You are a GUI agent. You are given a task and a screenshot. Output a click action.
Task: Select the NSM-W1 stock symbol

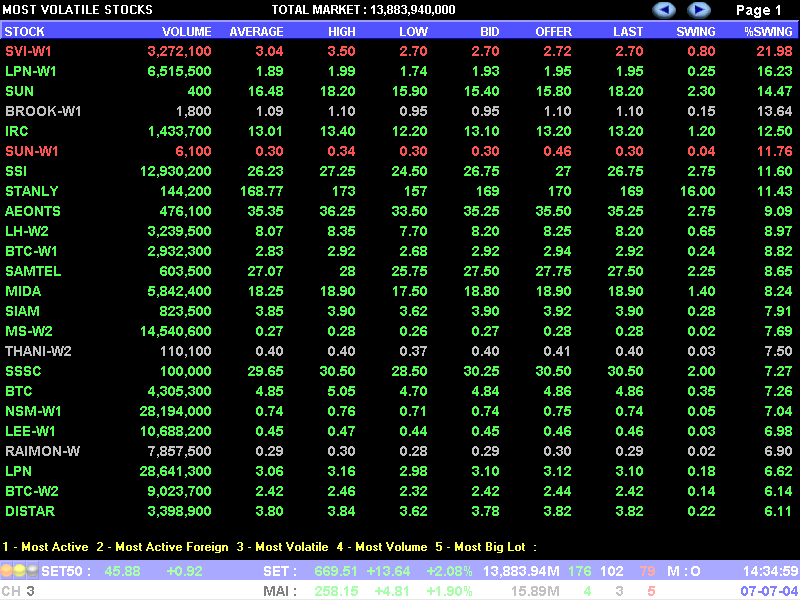click(33, 411)
